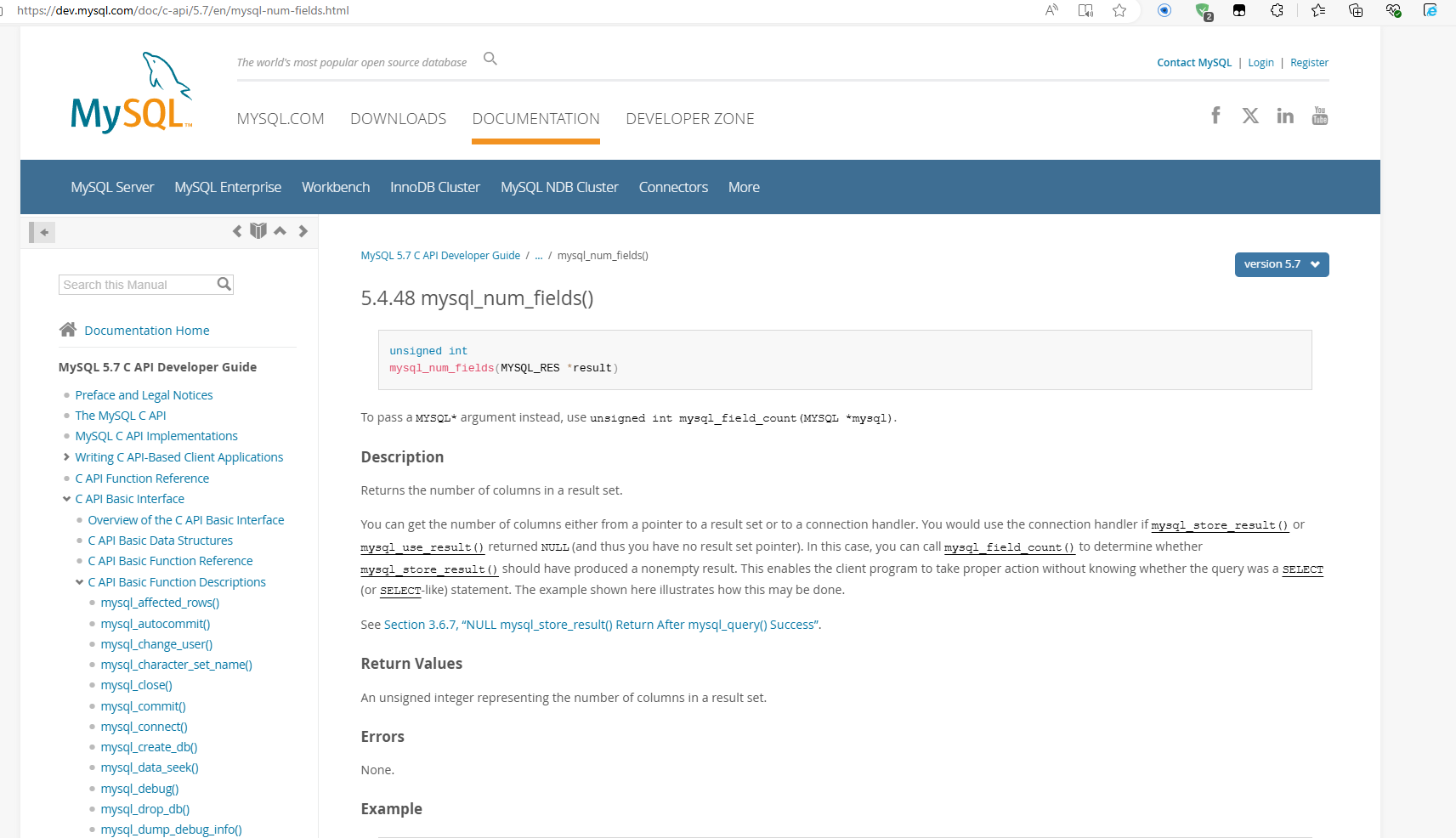Viewport: 1456px width, 838px height.
Task: Open site search magnifier icon
Action: coord(490,59)
